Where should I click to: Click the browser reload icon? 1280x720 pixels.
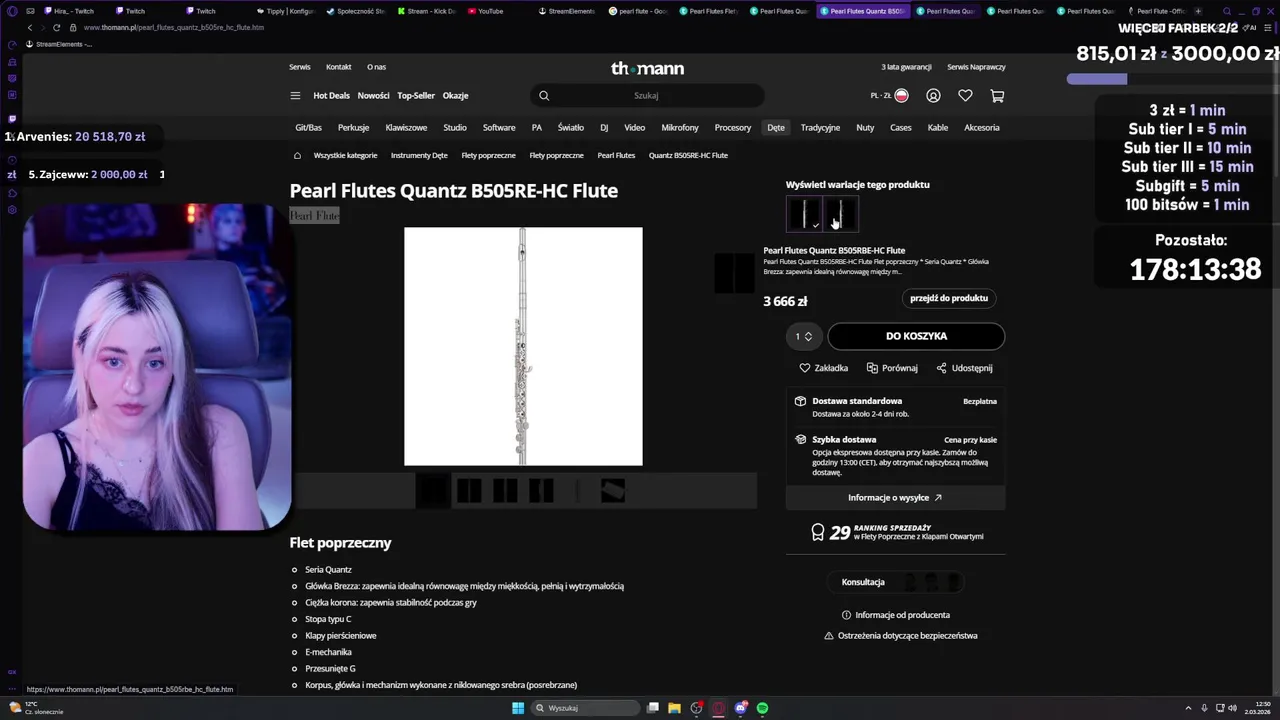[56, 28]
